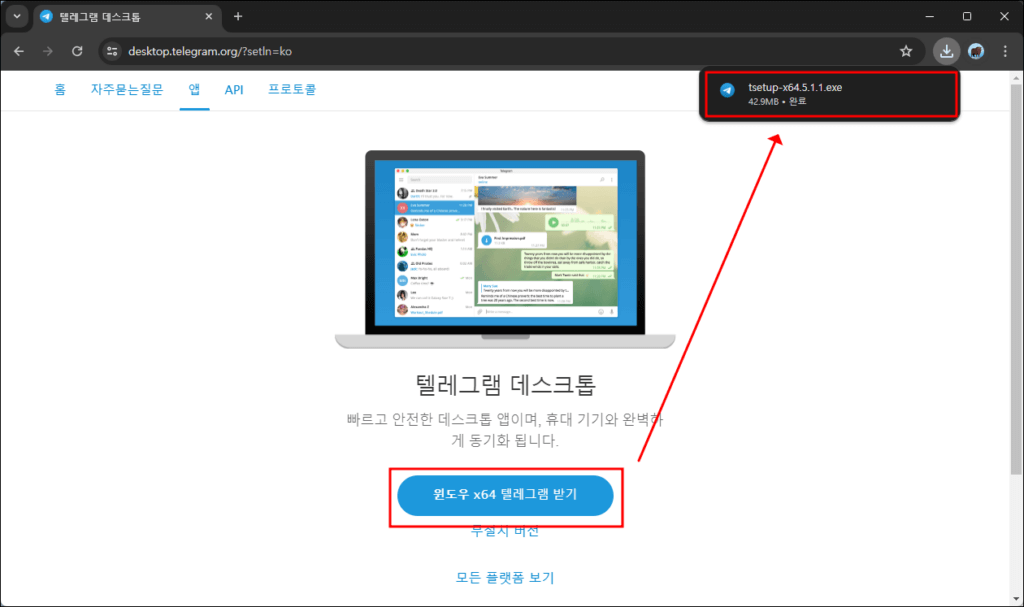Viewport: 1024px width, 607px height.
Task: View site information icon in address bar
Action: [x=112, y=51]
